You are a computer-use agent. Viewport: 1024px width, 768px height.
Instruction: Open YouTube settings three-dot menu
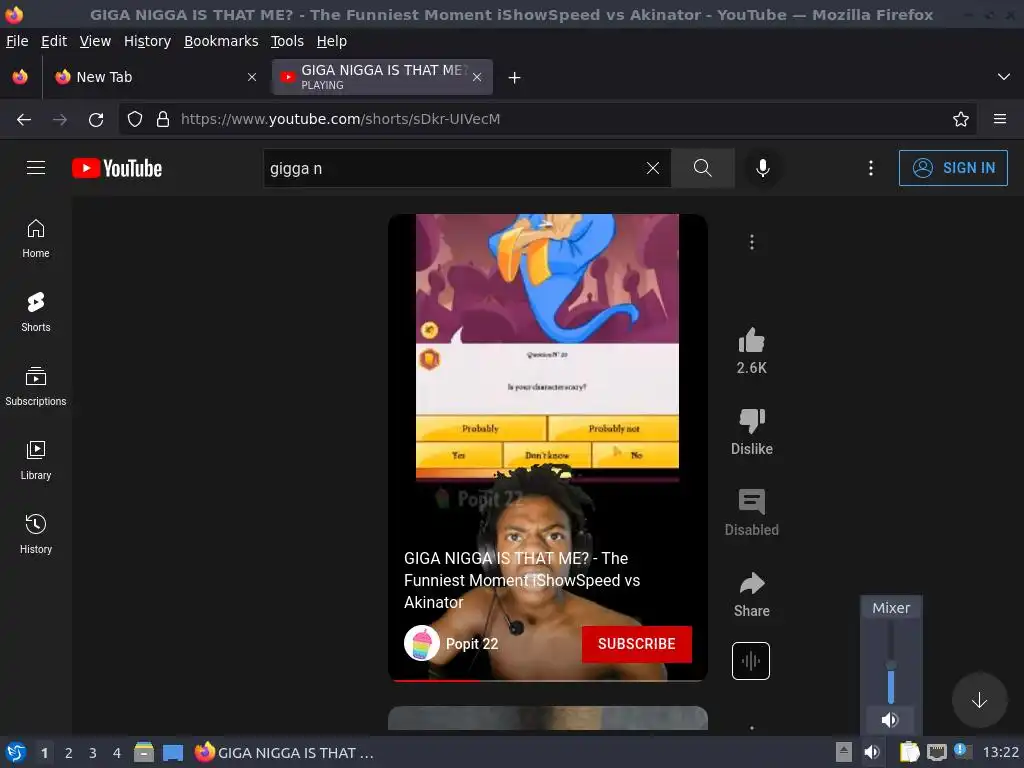[x=871, y=168]
